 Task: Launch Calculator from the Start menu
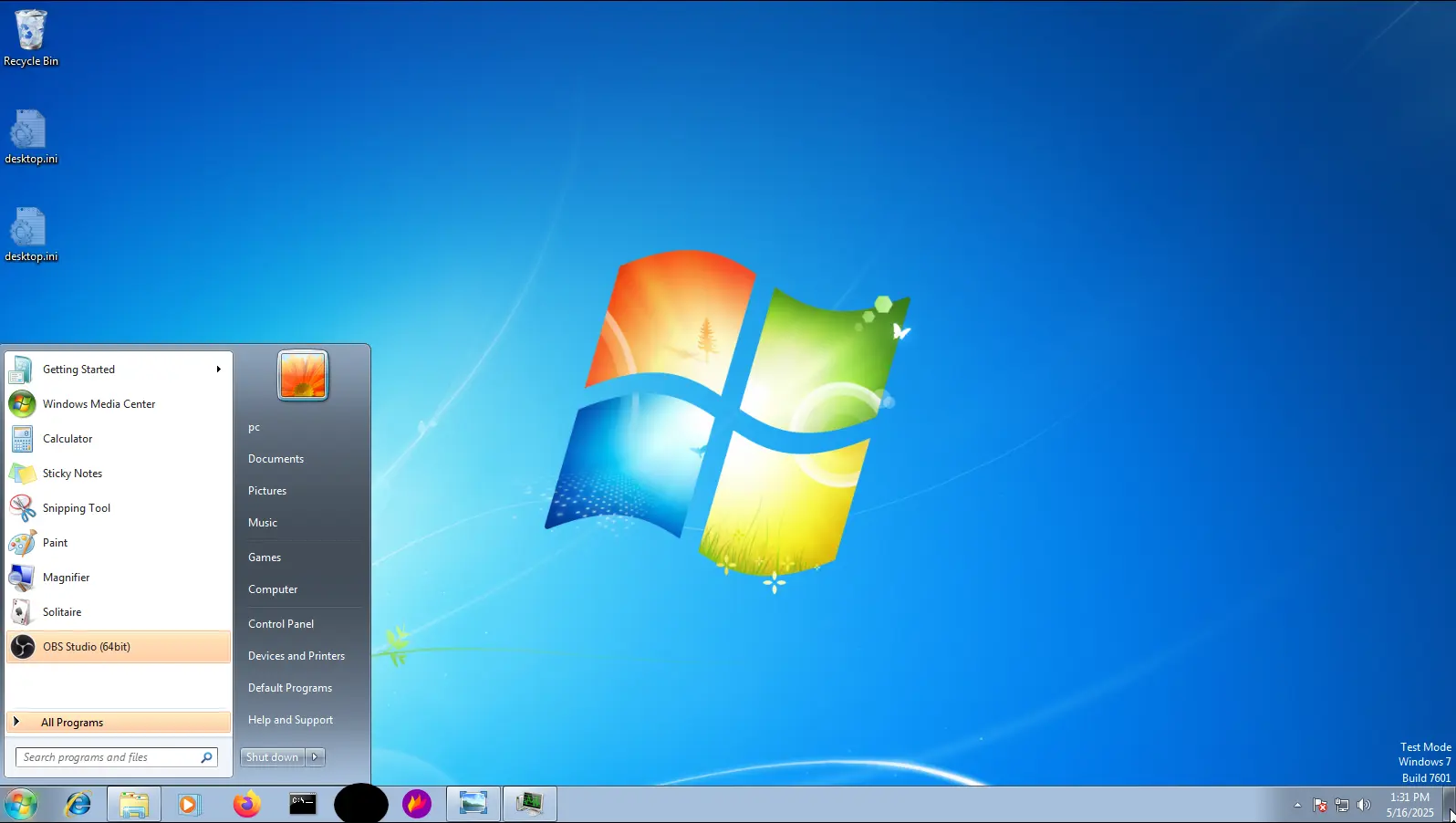click(119, 439)
